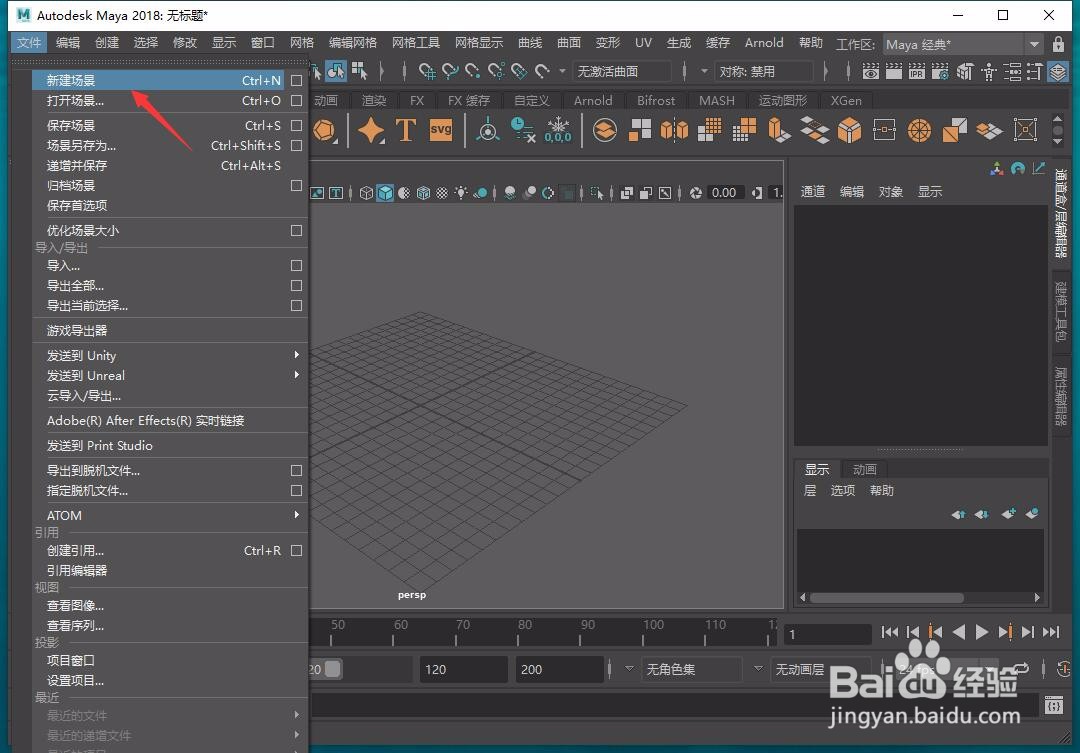Image resolution: width=1080 pixels, height=753 pixels.
Task: Click the smooth shade all viewport icon
Action: [x=385, y=193]
